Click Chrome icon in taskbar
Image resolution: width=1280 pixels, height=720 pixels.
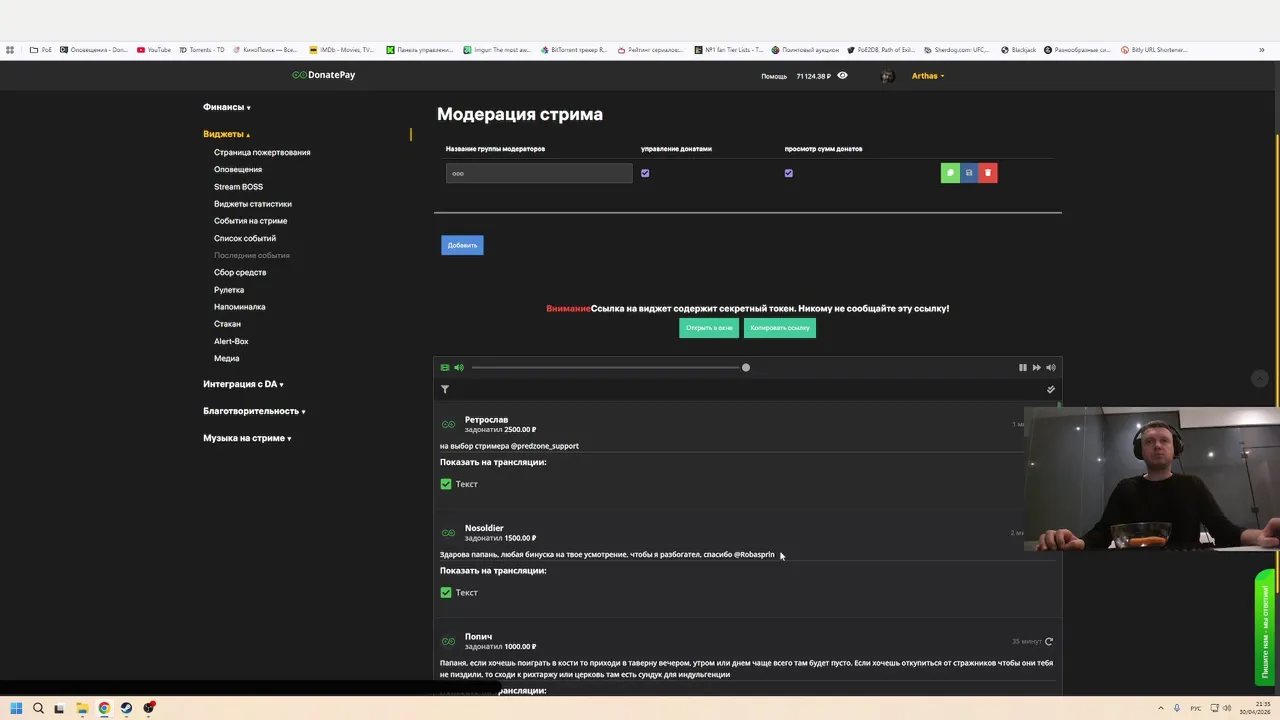pyautogui.click(x=104, y=708)
